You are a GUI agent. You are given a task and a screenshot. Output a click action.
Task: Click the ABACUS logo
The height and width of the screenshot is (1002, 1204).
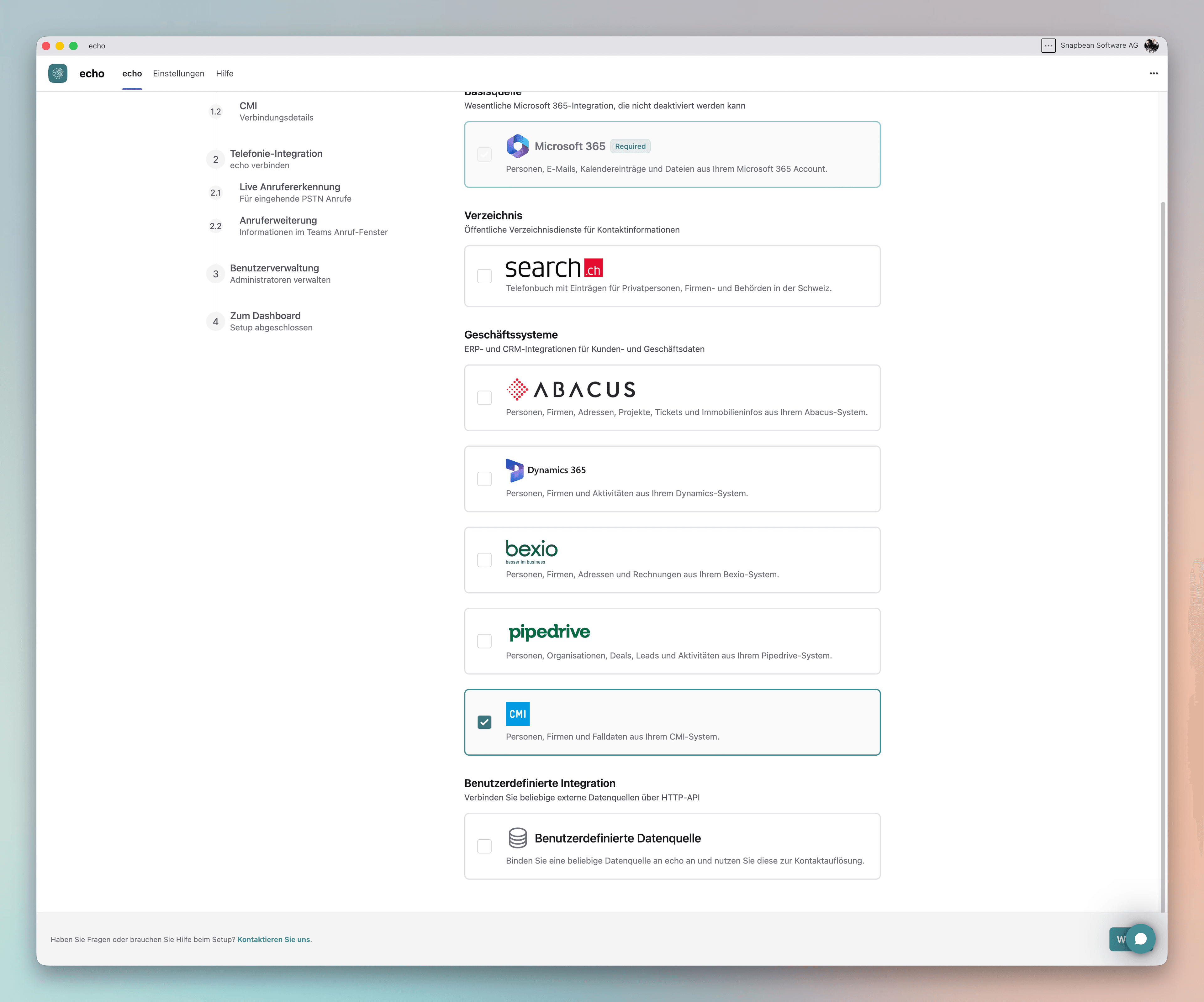[571, 390]
